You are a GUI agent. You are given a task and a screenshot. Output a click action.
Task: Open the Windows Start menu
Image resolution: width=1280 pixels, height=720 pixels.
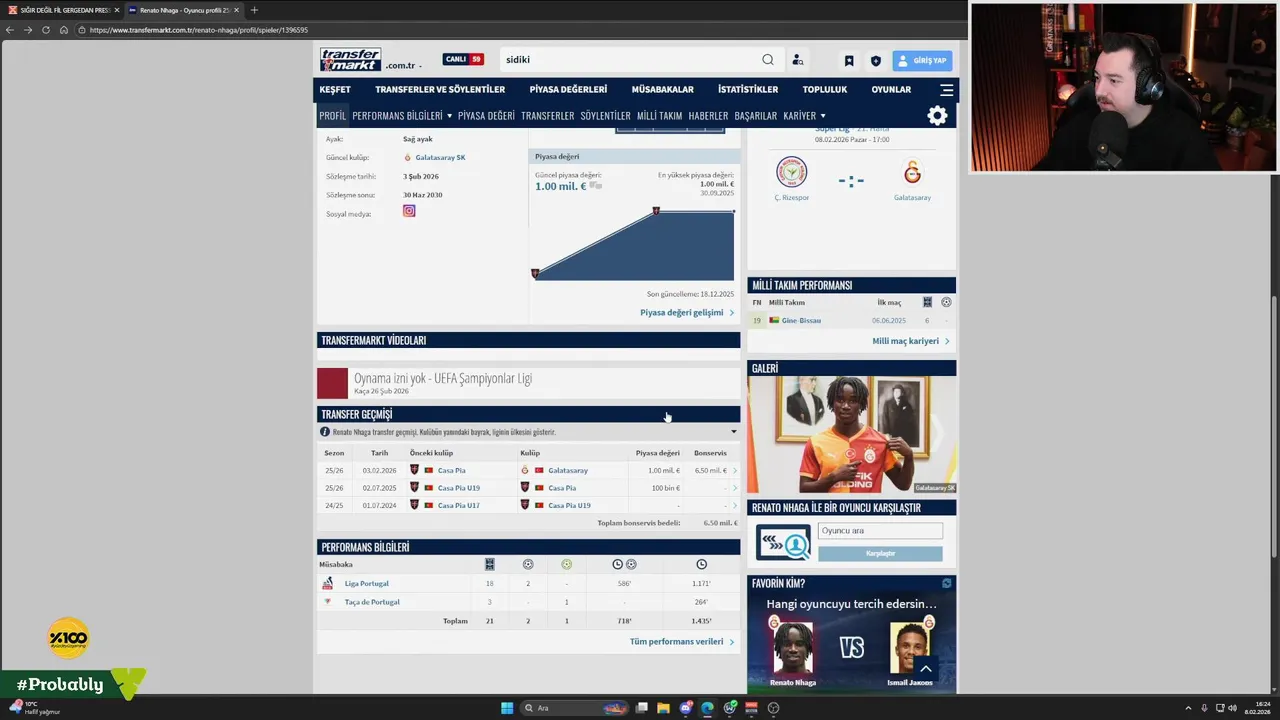click(507, 708)
